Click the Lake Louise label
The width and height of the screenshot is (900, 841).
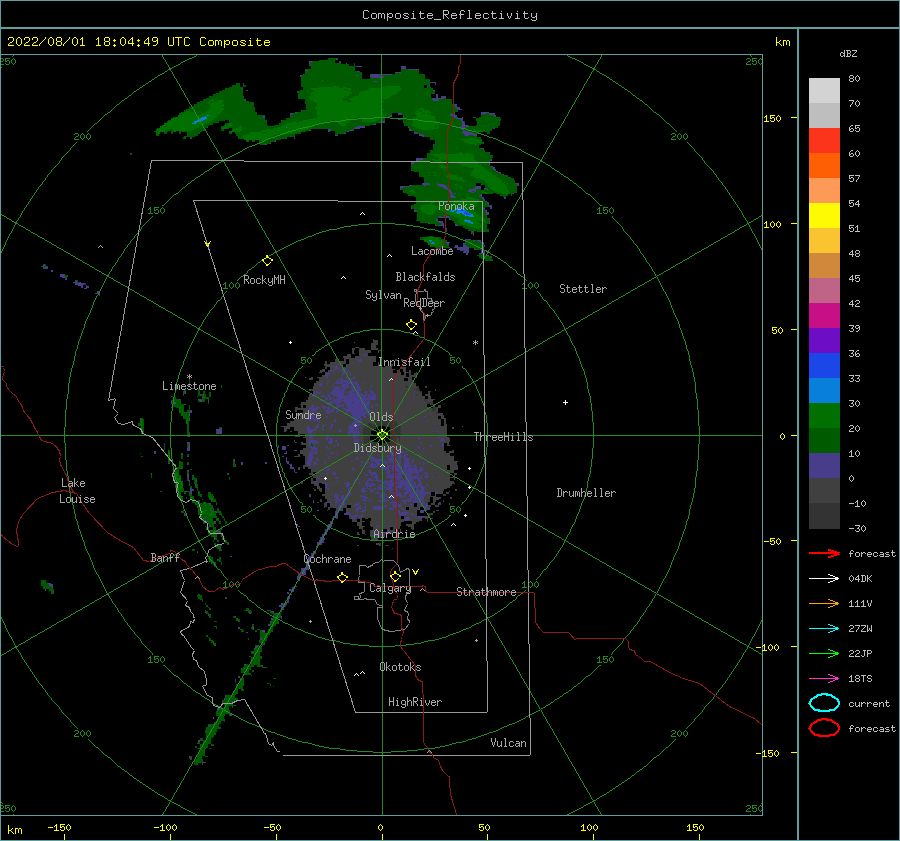(x=77, y=491)
